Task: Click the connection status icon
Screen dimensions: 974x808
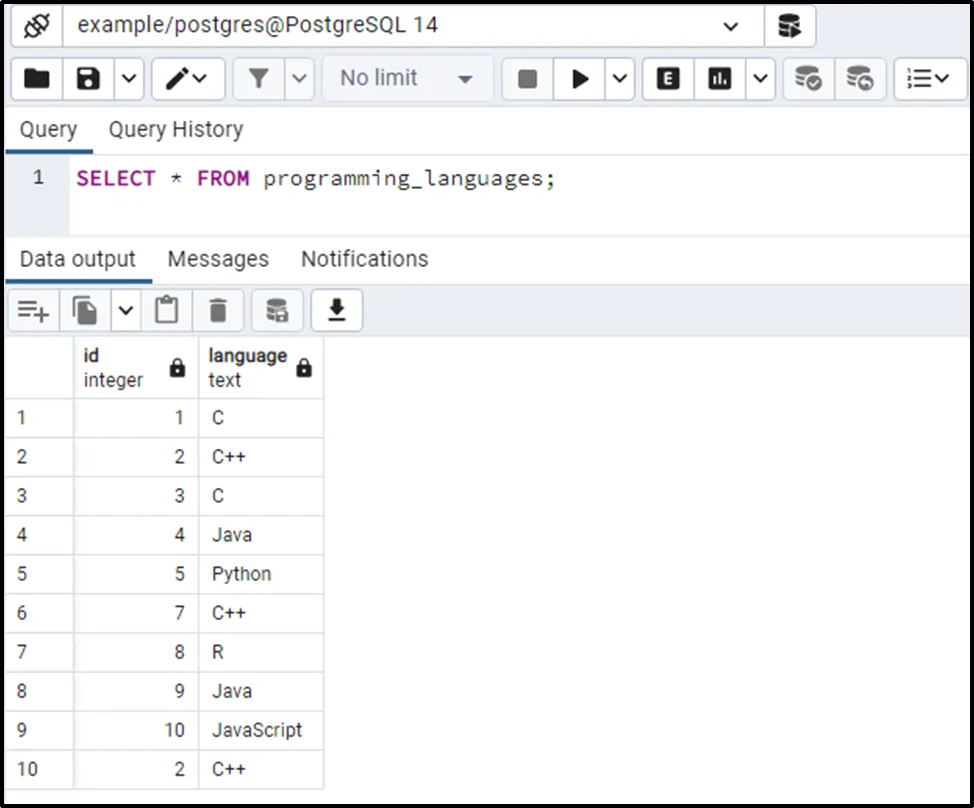Action: (36, 26)
